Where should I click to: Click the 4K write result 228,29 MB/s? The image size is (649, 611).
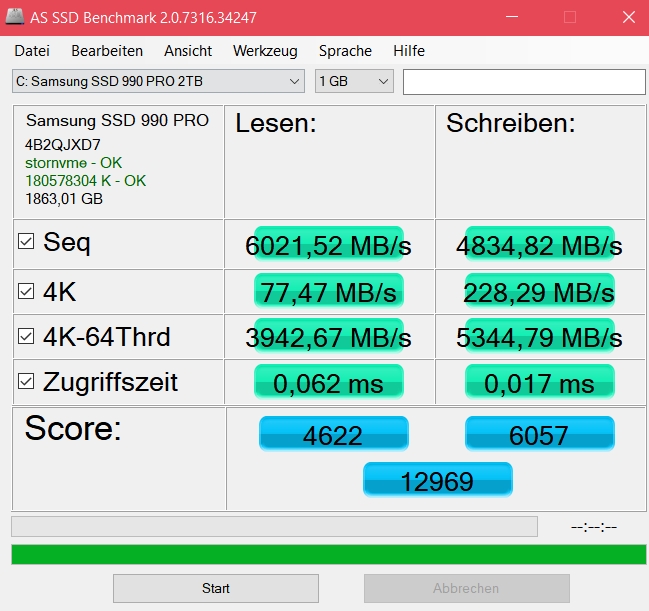(539, 292)
